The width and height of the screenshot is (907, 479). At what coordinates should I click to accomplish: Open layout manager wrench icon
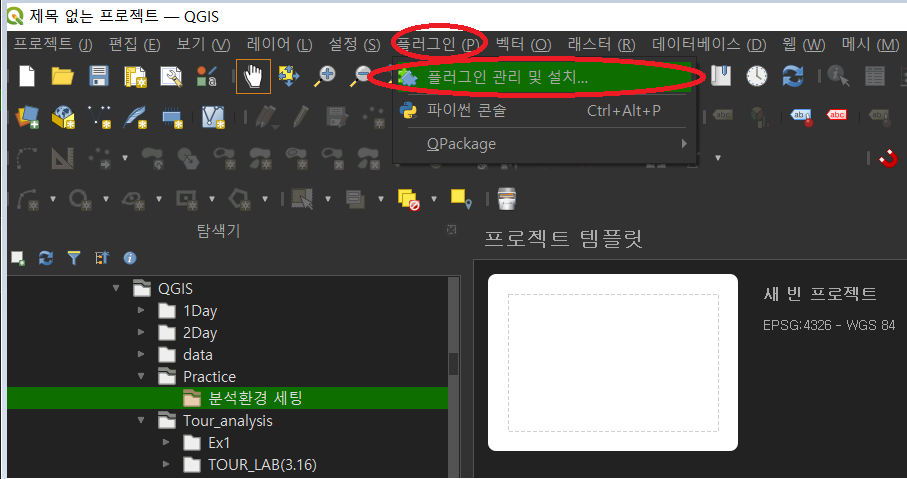click(x=171, y=76)
